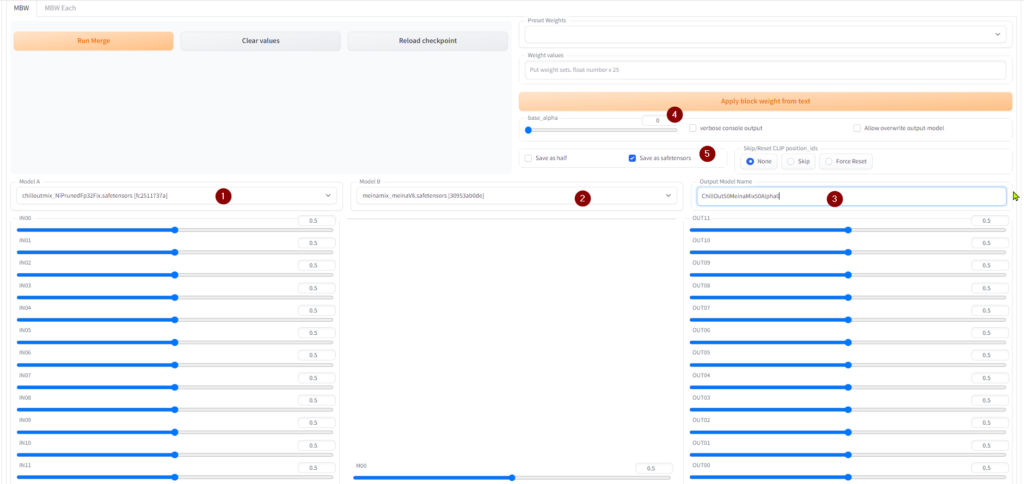Enable verbose console output checkbox
The image size is (1024, 484).
click(693, 128)
